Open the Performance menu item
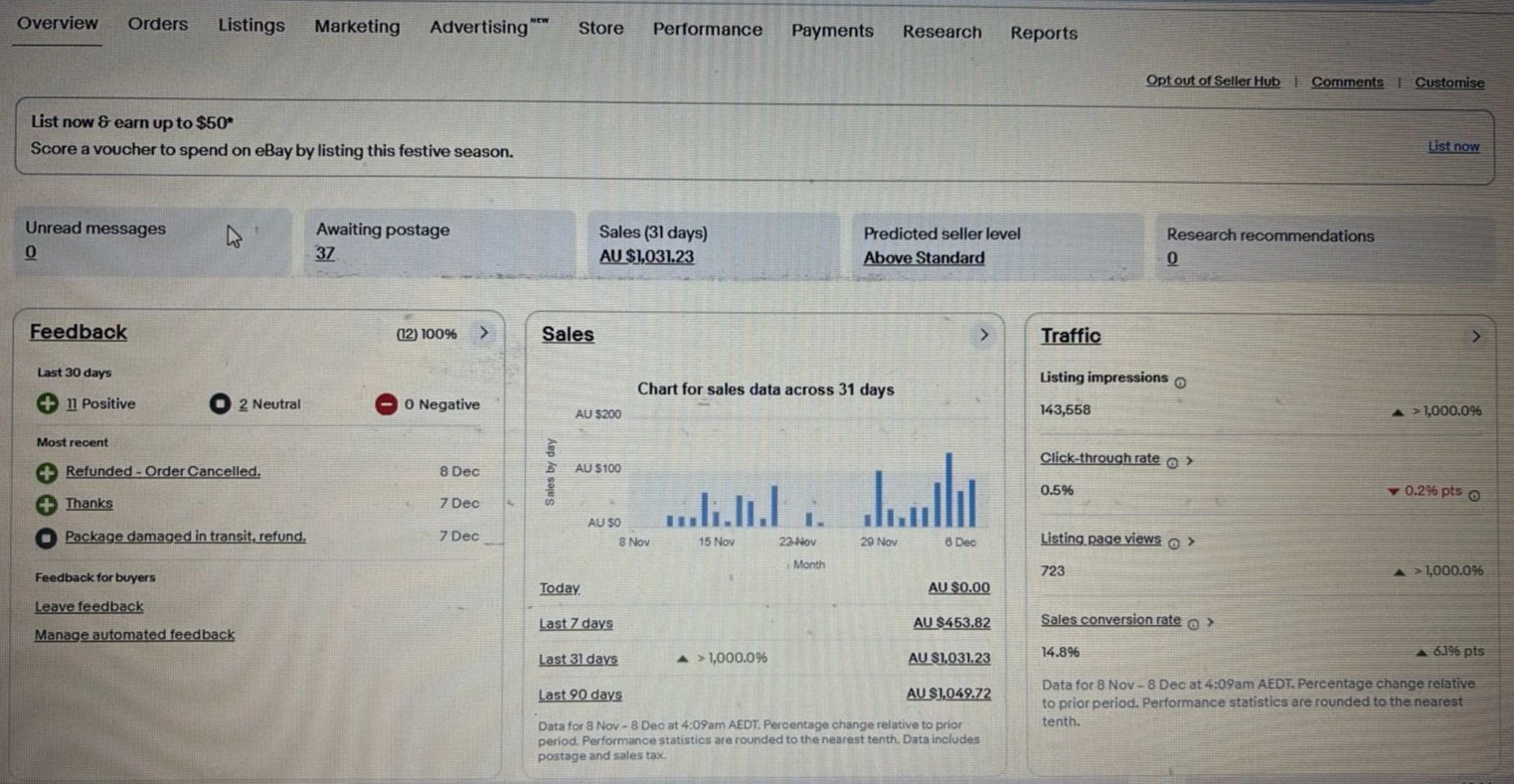 click(x=707, y=31)
